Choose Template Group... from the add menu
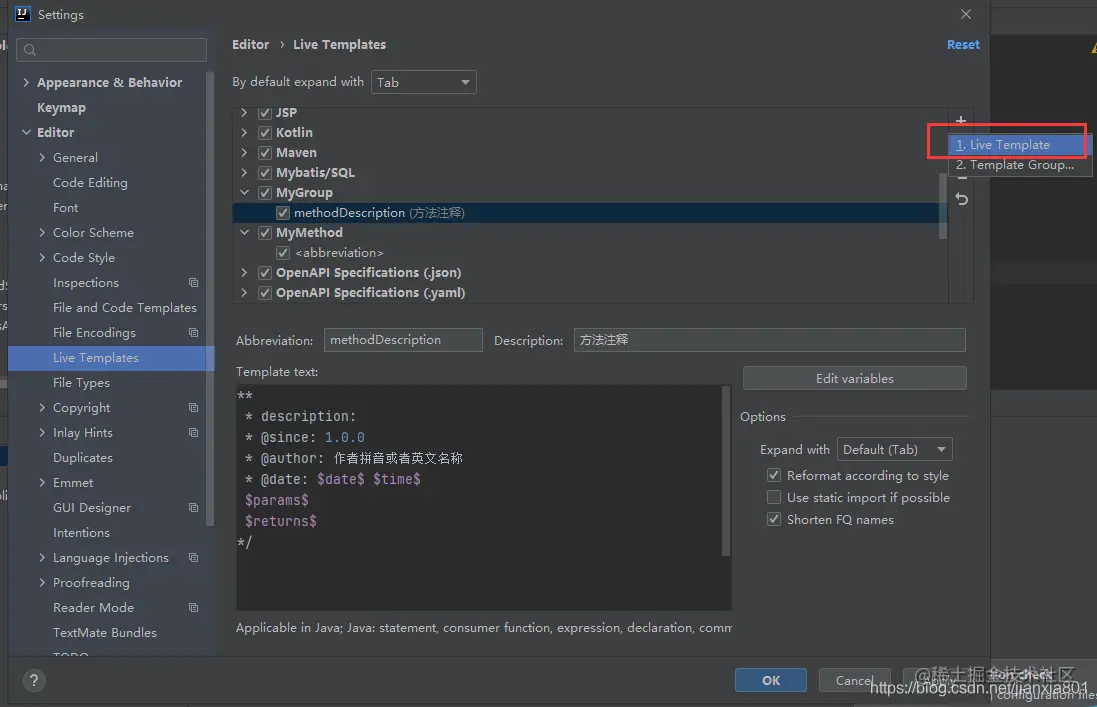The width and height of the screenshot is (1097, 707). coord(1018,165)
